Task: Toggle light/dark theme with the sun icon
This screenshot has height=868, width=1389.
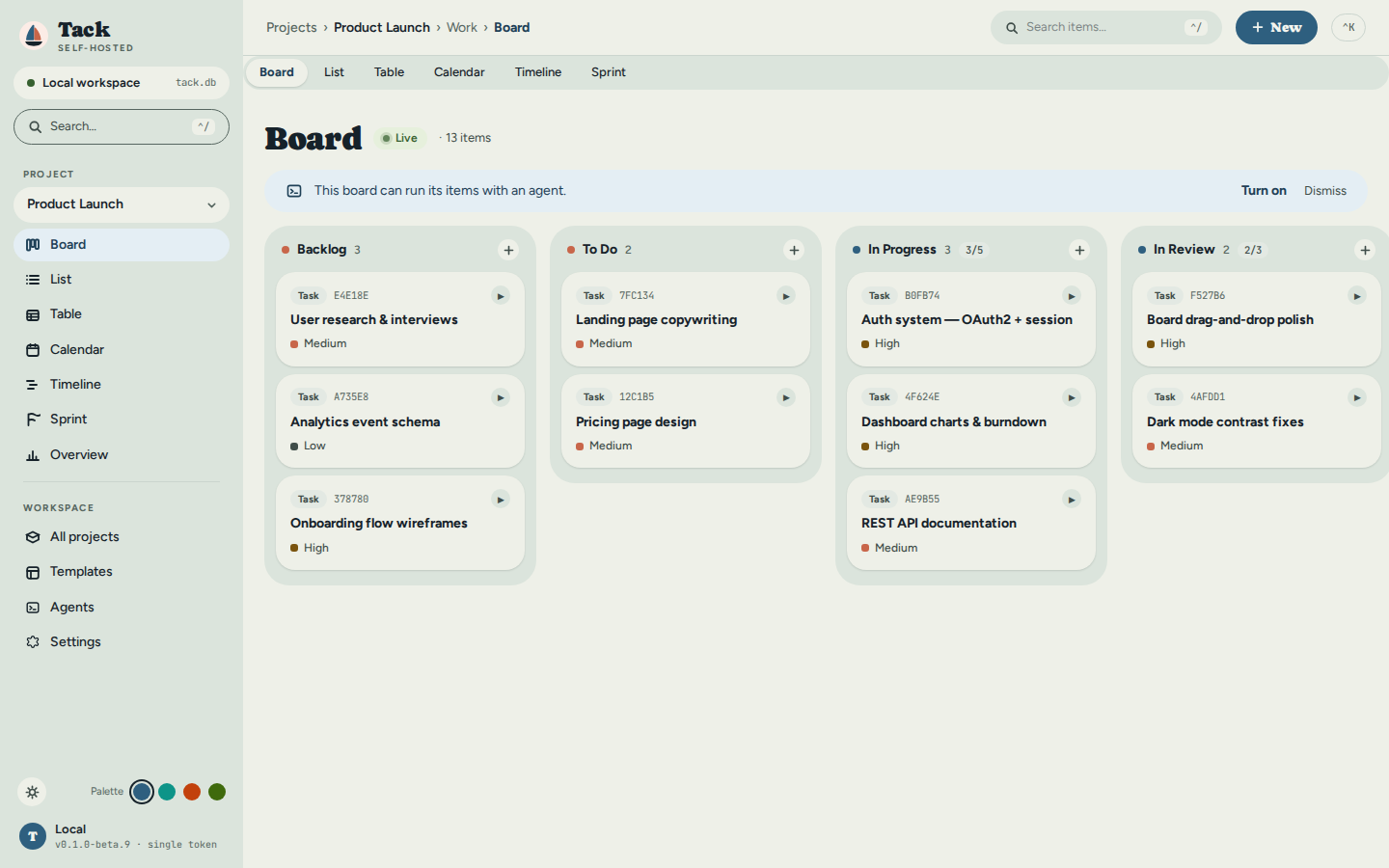Action: point(32,792)
